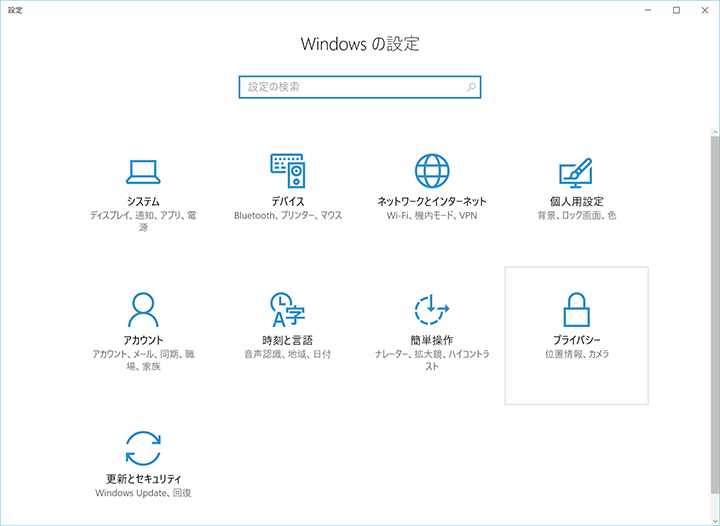Click the 更新とセキュリティ label
The image size is (720, 526).
pos(143,479)
